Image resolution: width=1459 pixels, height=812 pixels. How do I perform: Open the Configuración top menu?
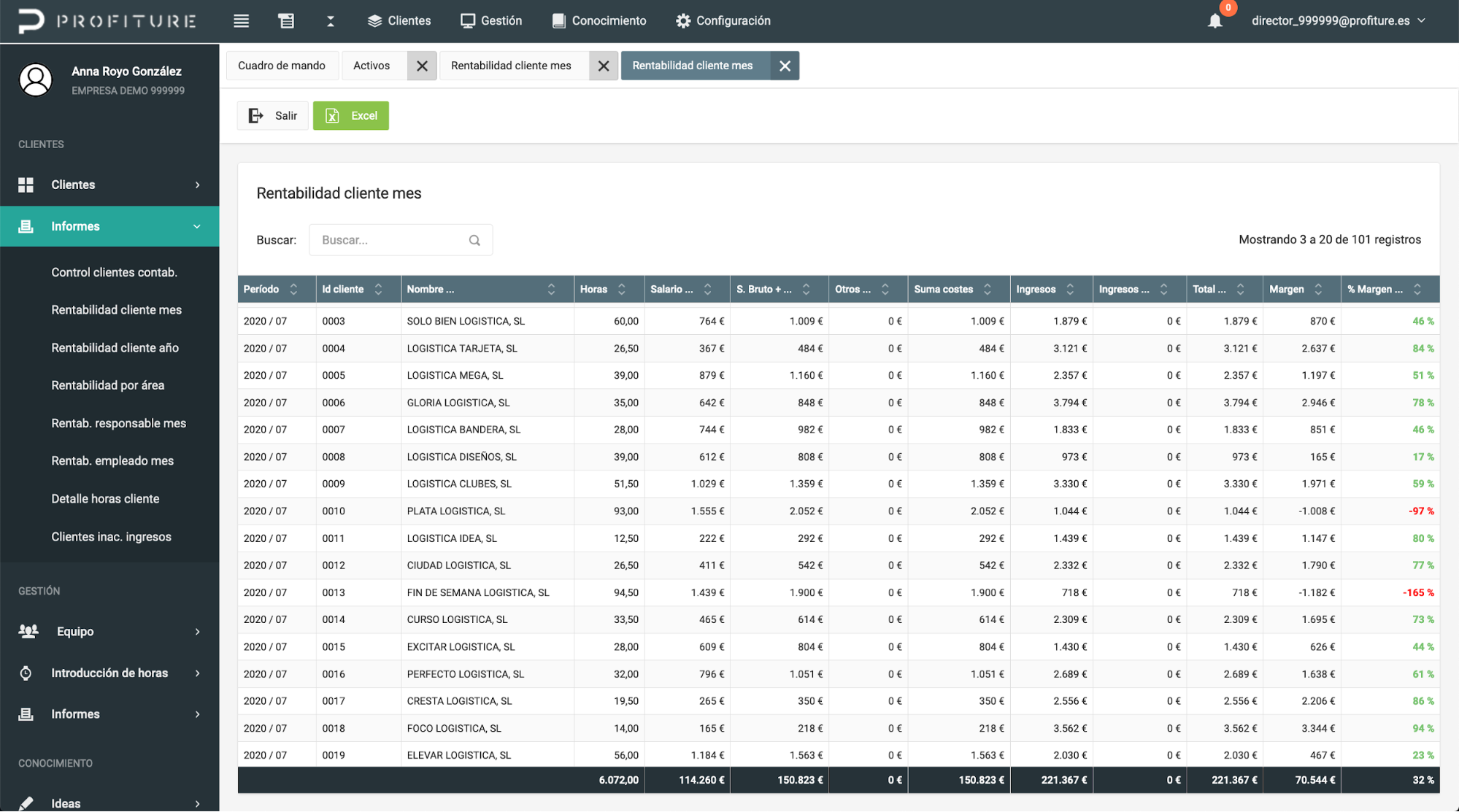pos(723,20)
